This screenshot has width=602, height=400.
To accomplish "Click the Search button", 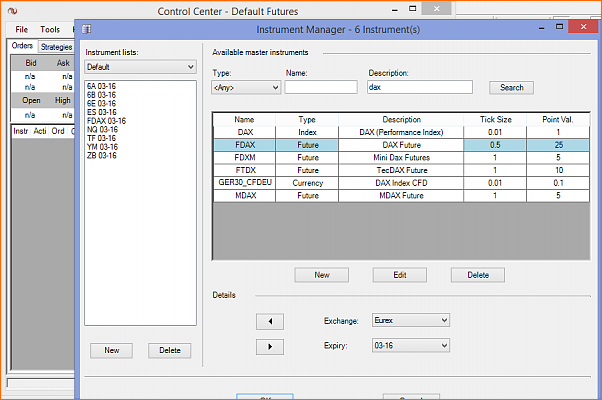I will 511,88.
